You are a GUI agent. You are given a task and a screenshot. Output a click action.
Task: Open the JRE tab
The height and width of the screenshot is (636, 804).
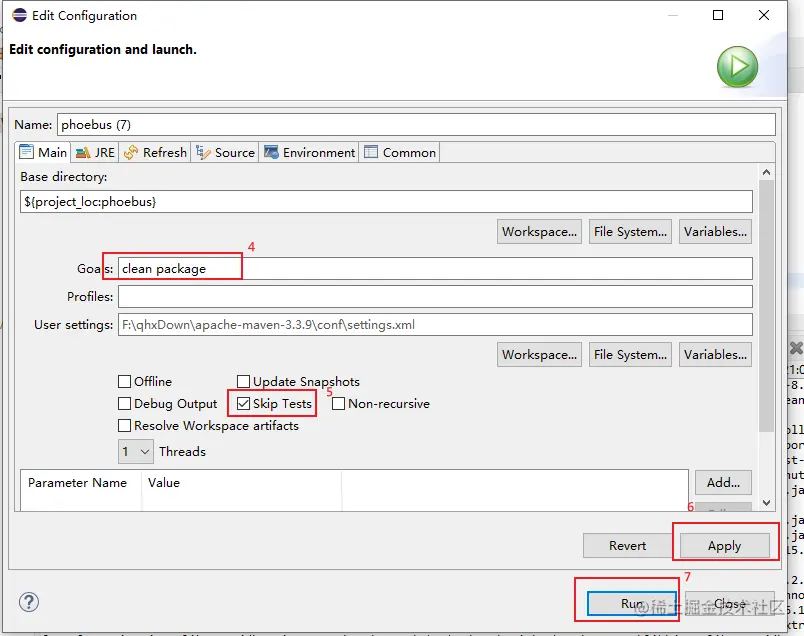(x=95, y=152)
